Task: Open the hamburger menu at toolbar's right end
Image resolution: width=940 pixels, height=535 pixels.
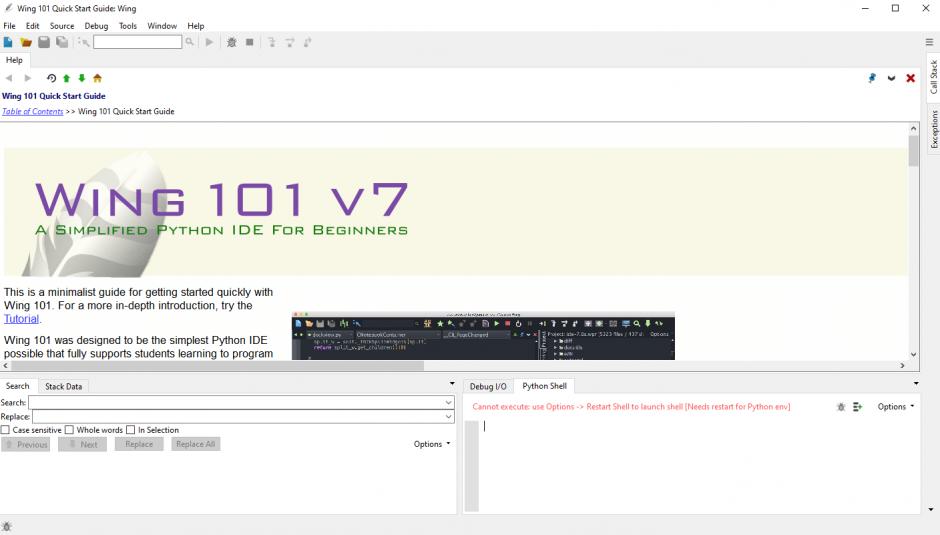Action: pos(929,42)
